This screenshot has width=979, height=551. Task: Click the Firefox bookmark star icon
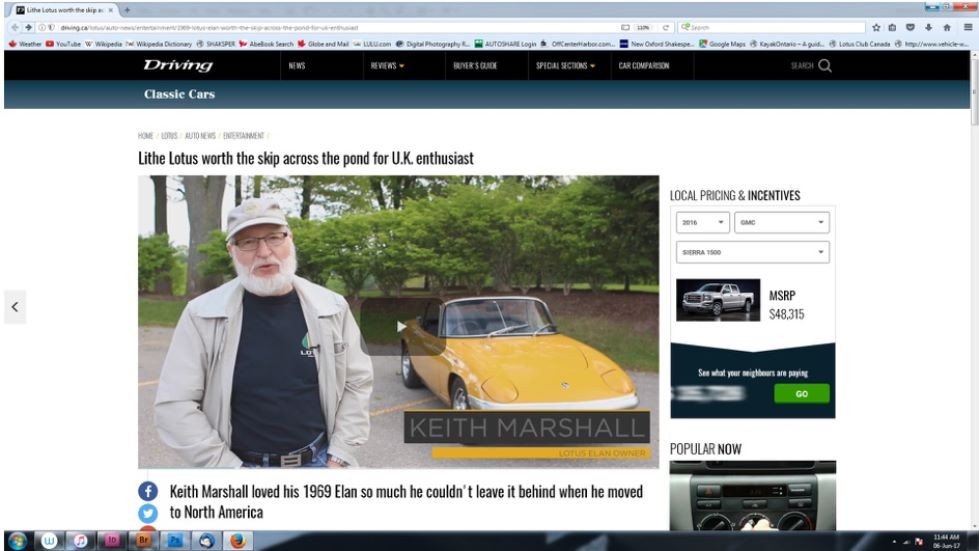point(876,27)
